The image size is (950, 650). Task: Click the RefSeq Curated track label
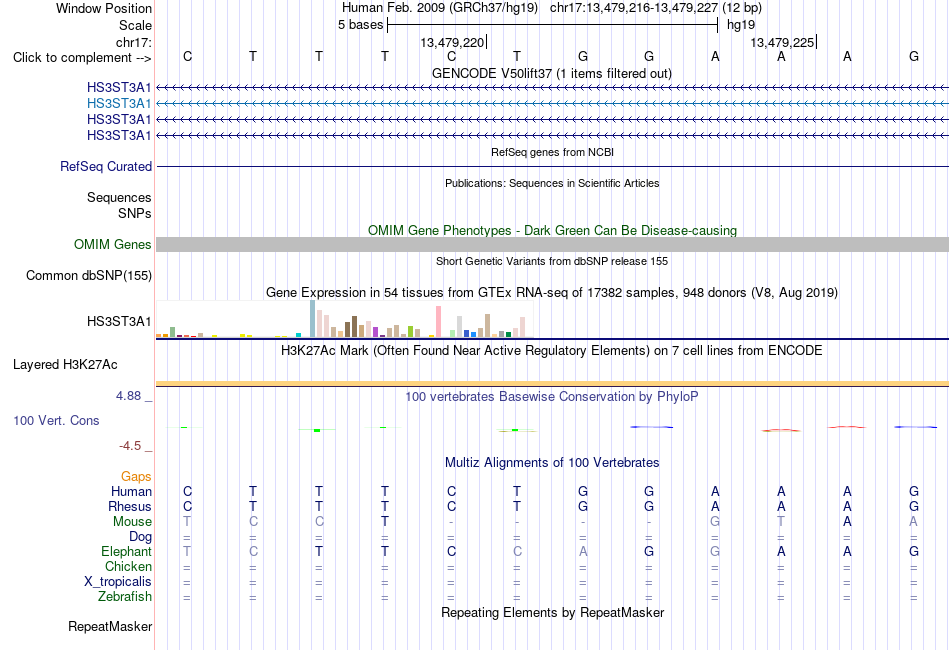(105, 167)
